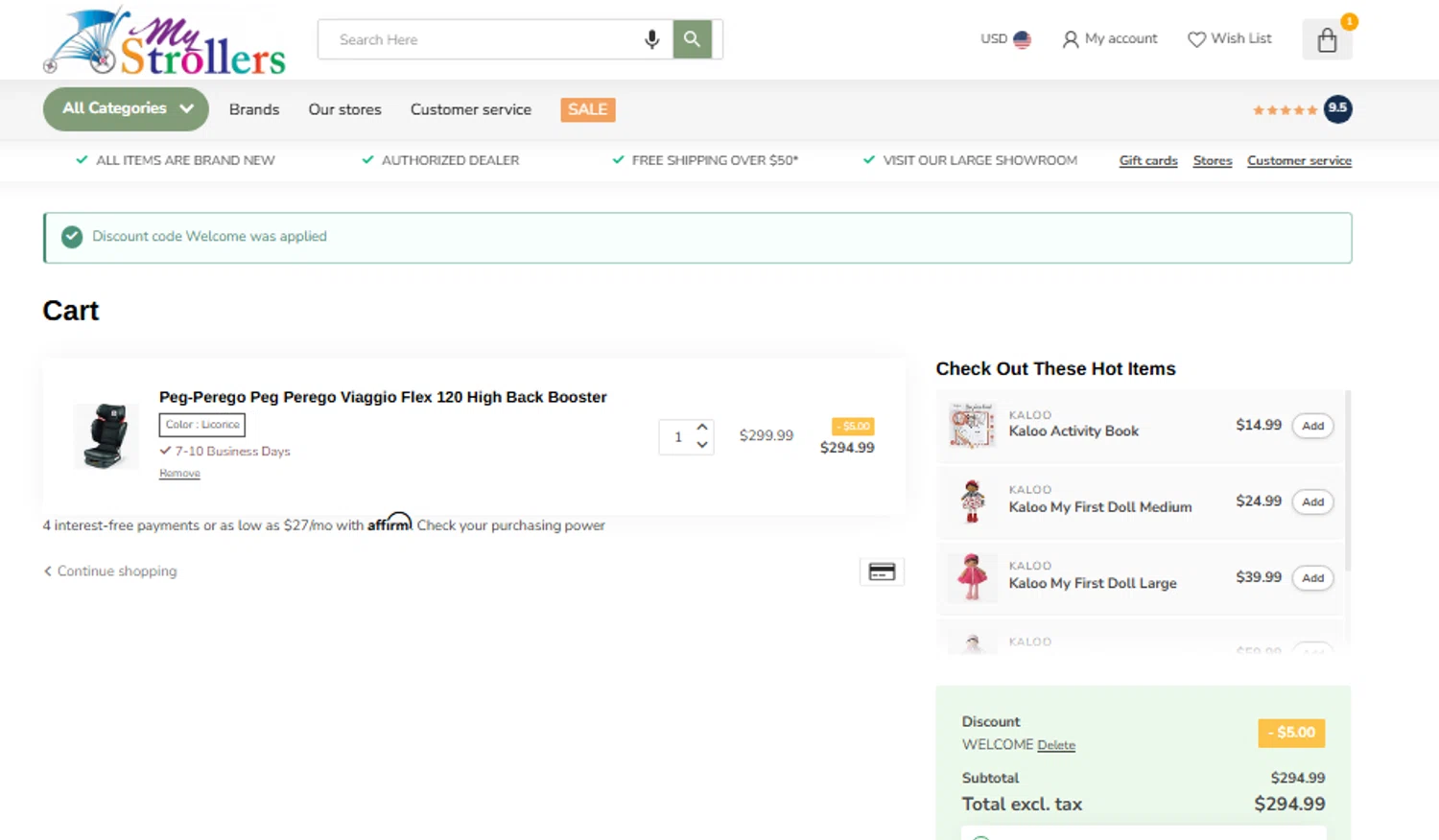Open Kaloo Activity Book thumbnail
1439x840 pixels.
click(x=971, y=426)
